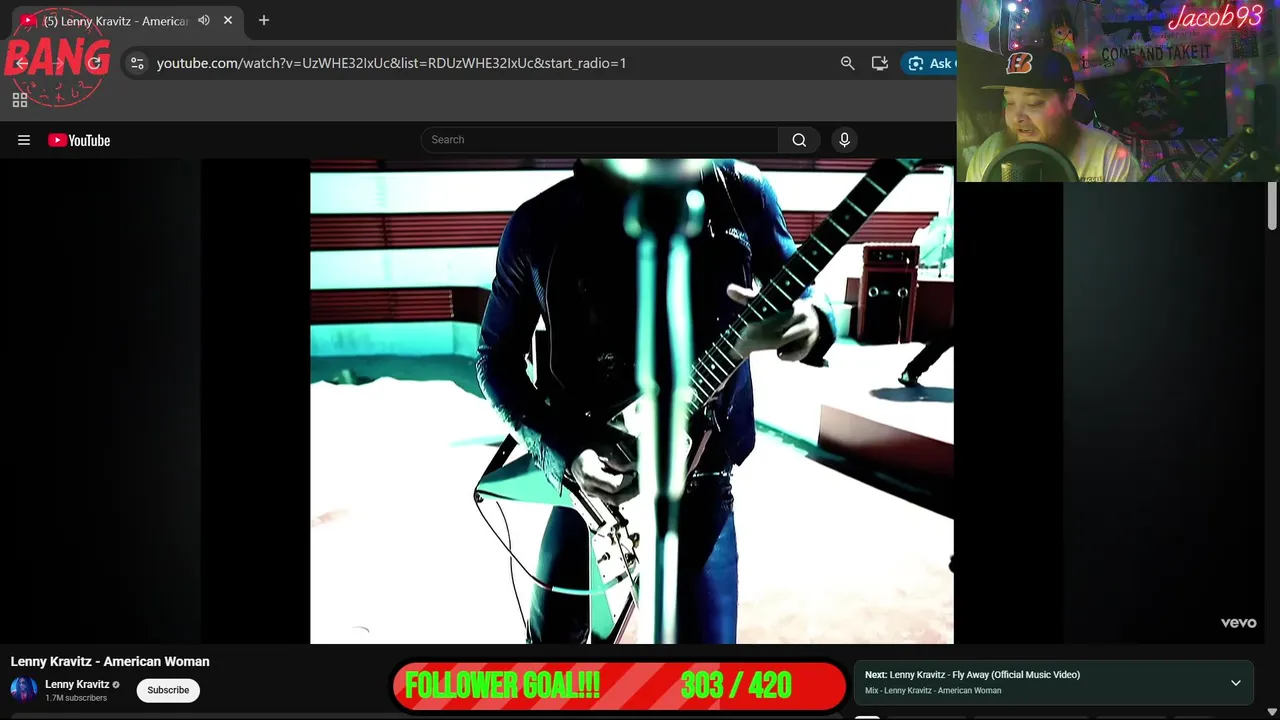Screen dimensions: 1280x720
Task: Mute the tab via speaker icon
Action: 204,20
